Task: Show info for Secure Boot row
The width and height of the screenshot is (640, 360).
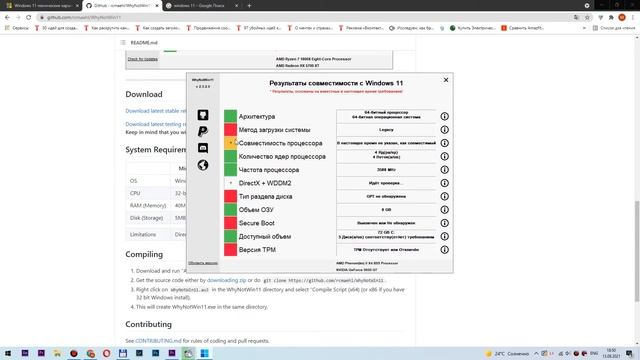Action: click(x=444, y=223)
